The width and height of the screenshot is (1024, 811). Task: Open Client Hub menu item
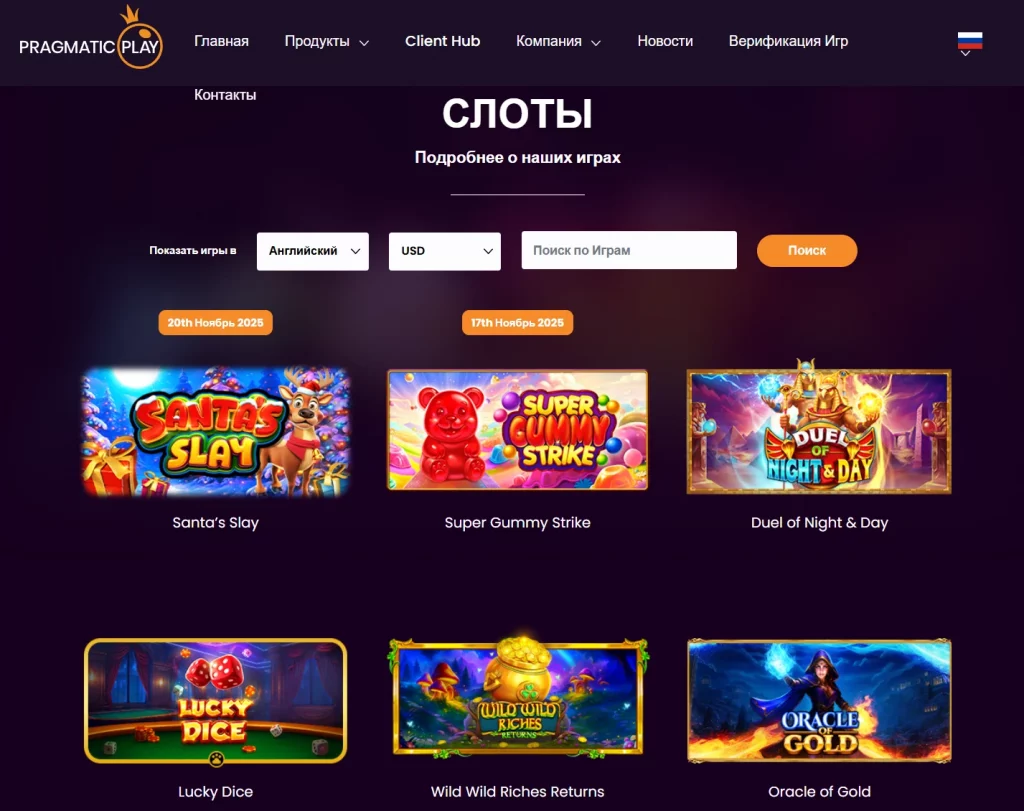442,41
